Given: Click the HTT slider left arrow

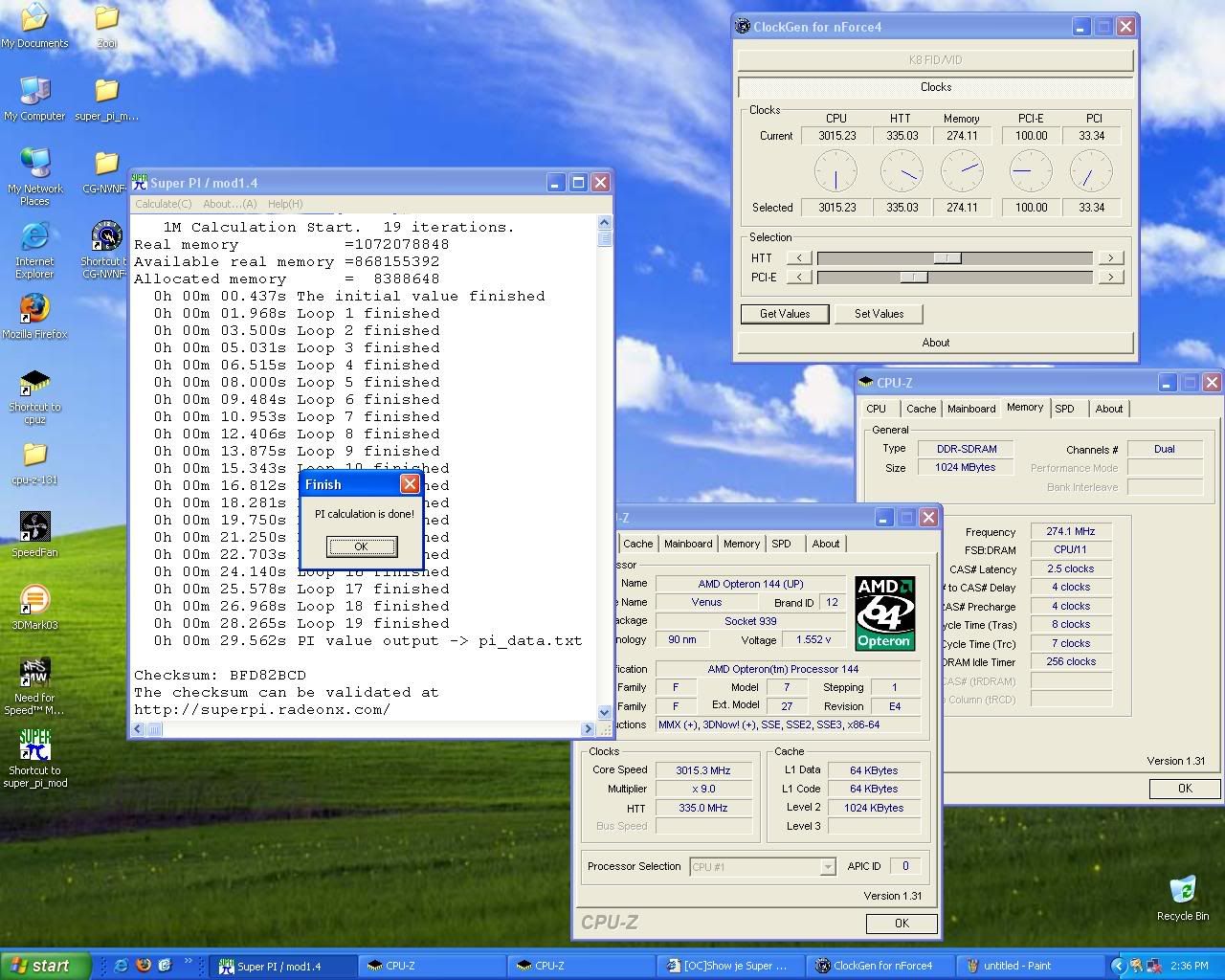Looking at the screenshot, I should click(x=799, y=257).
